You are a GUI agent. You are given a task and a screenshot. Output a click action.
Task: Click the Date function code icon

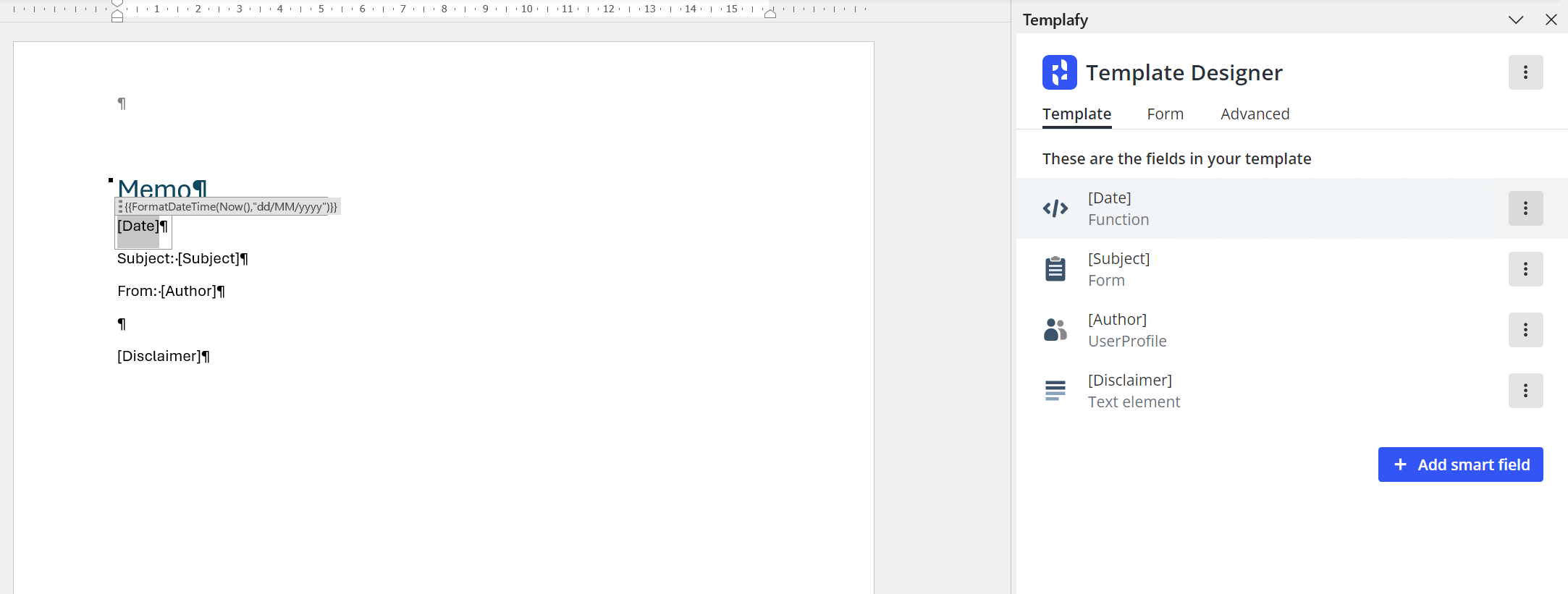point(1055,208)
